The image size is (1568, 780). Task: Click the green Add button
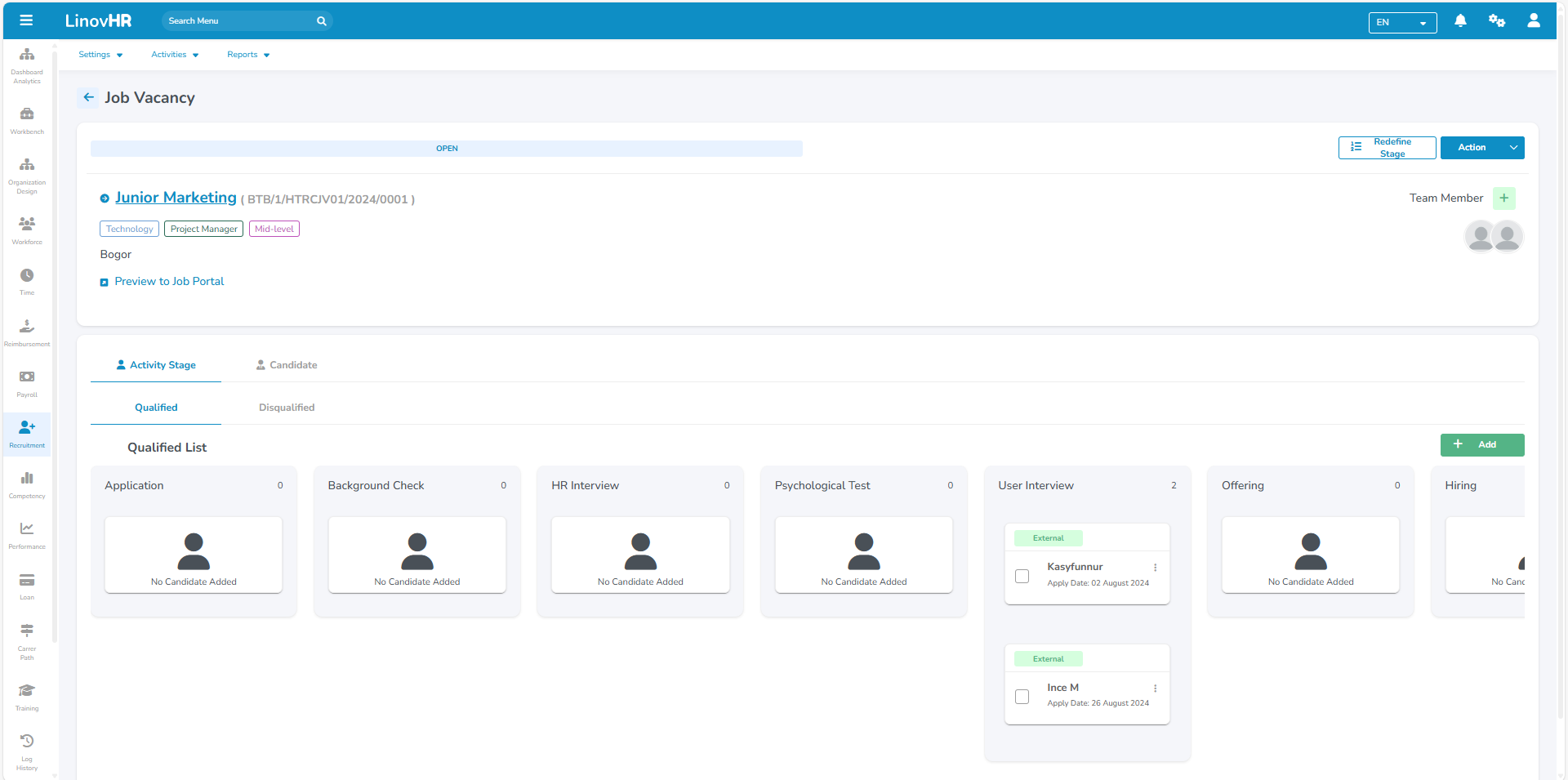pos(1481,445)
